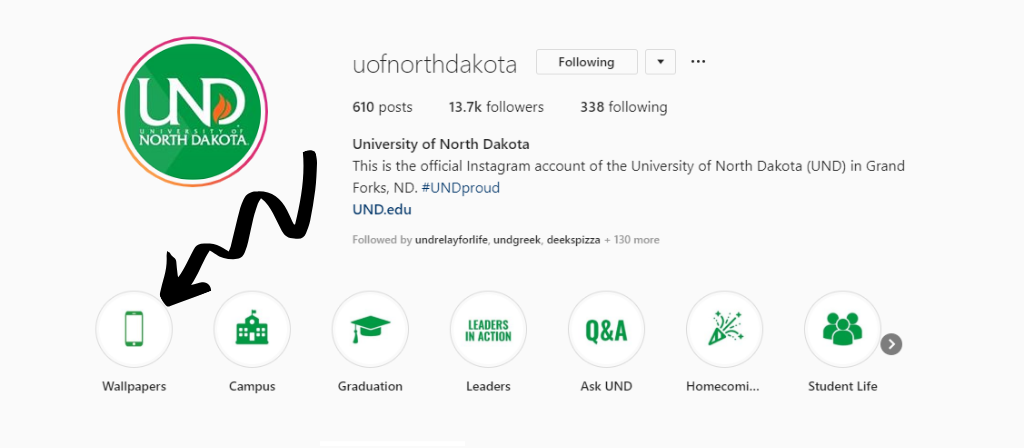The width and height of the screenshot is (1024, 448).
Task: View the 13.7k followers list
Action: click(496, 107)
